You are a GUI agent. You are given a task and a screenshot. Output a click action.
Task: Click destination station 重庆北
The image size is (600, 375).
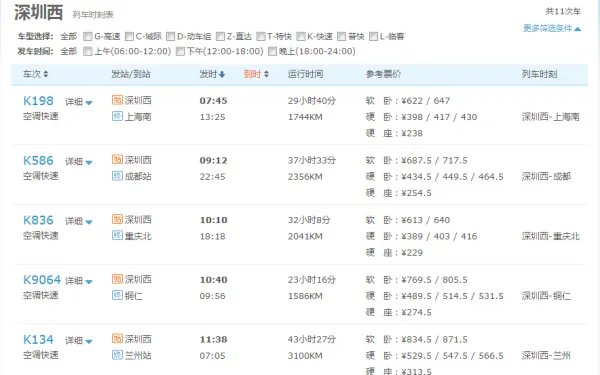[x=138, y=236]
